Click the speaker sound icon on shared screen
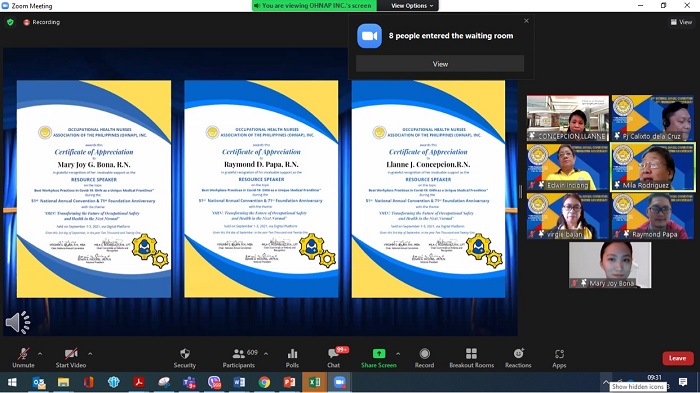The image size is (700, 393). pos(18,322)
